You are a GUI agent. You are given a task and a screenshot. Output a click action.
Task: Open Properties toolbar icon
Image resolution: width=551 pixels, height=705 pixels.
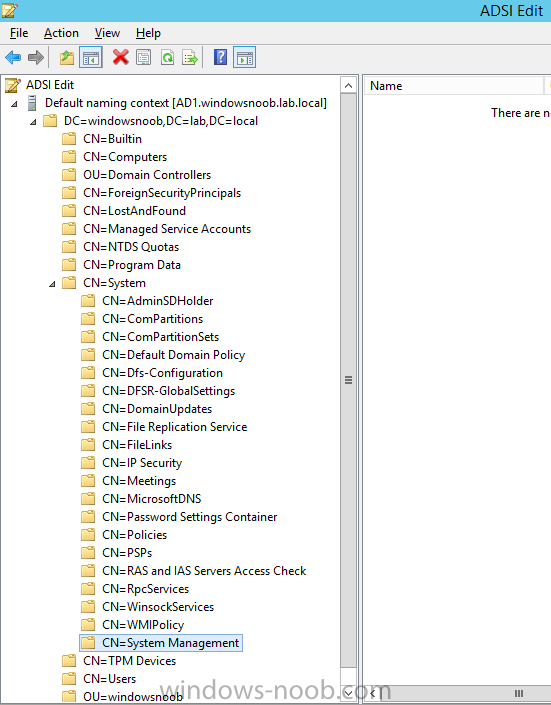[x=143, y=58]
